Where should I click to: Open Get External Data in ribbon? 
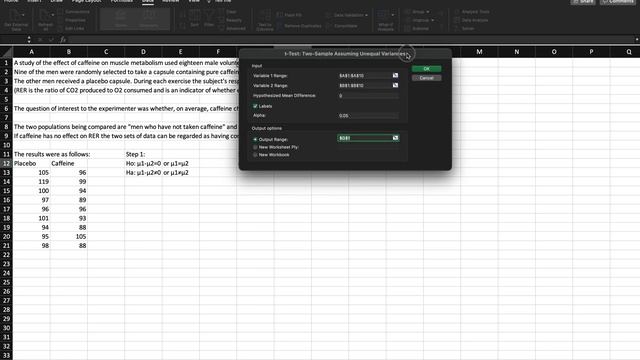tap(16, 20)
